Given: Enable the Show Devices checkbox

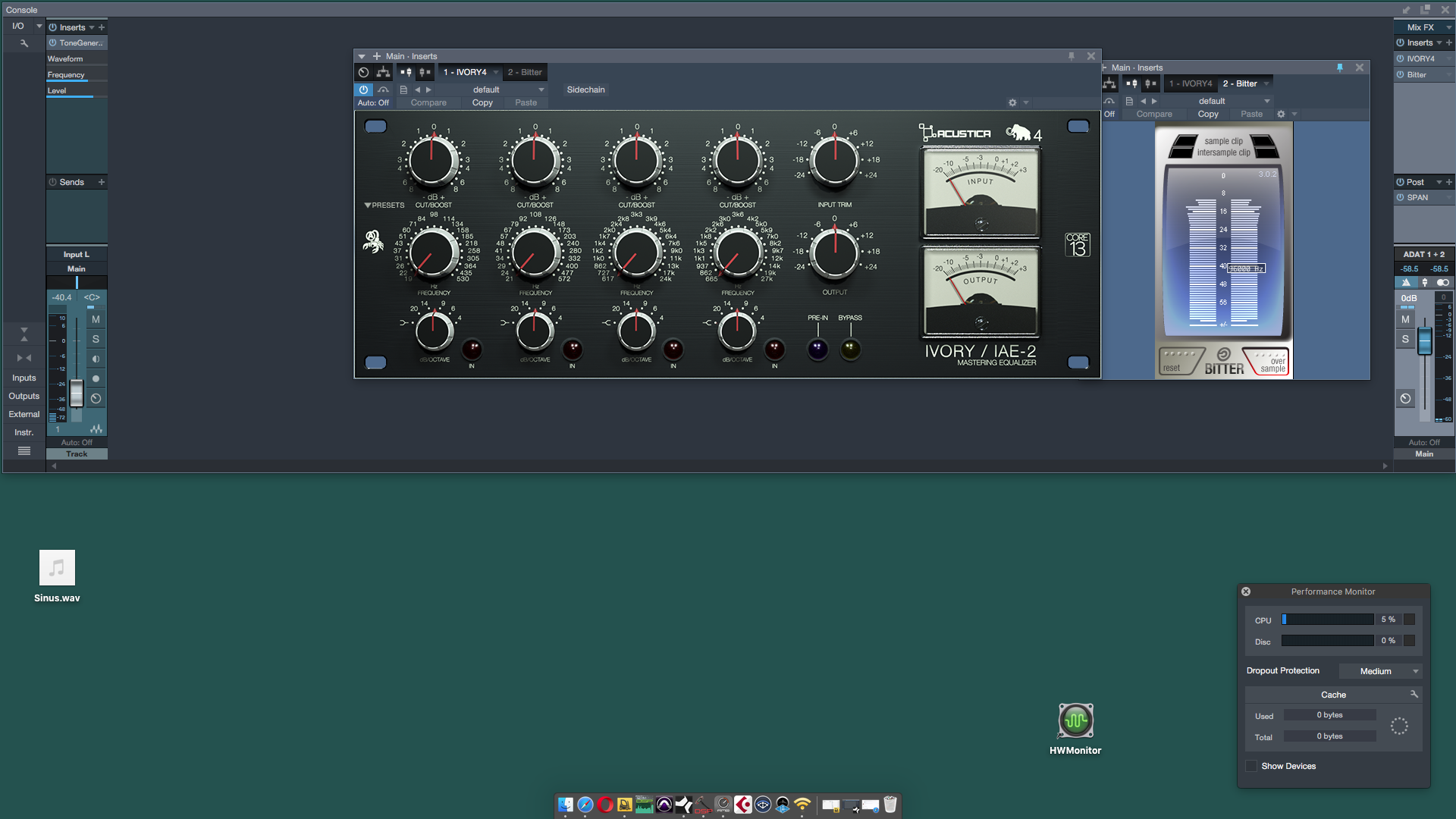Looking at the screenshot, I should 1251,766.
